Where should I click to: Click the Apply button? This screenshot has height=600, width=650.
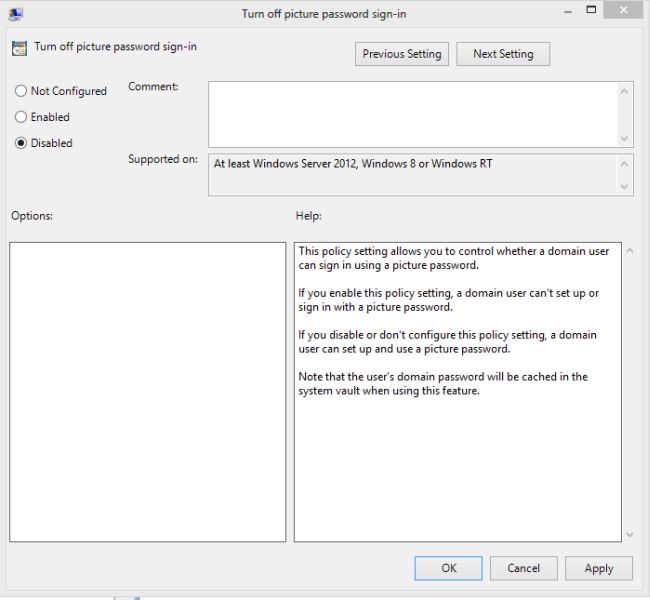click(599, 568)
